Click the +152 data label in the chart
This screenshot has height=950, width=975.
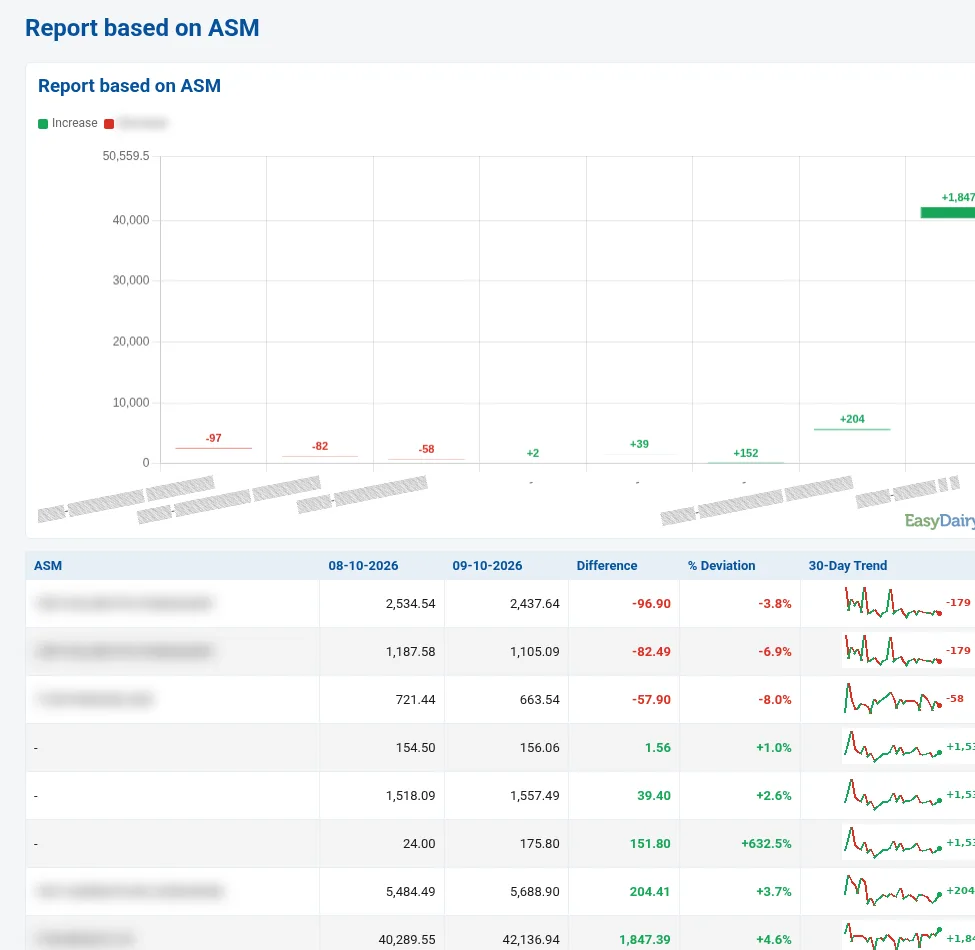click(x=746, y=453)
